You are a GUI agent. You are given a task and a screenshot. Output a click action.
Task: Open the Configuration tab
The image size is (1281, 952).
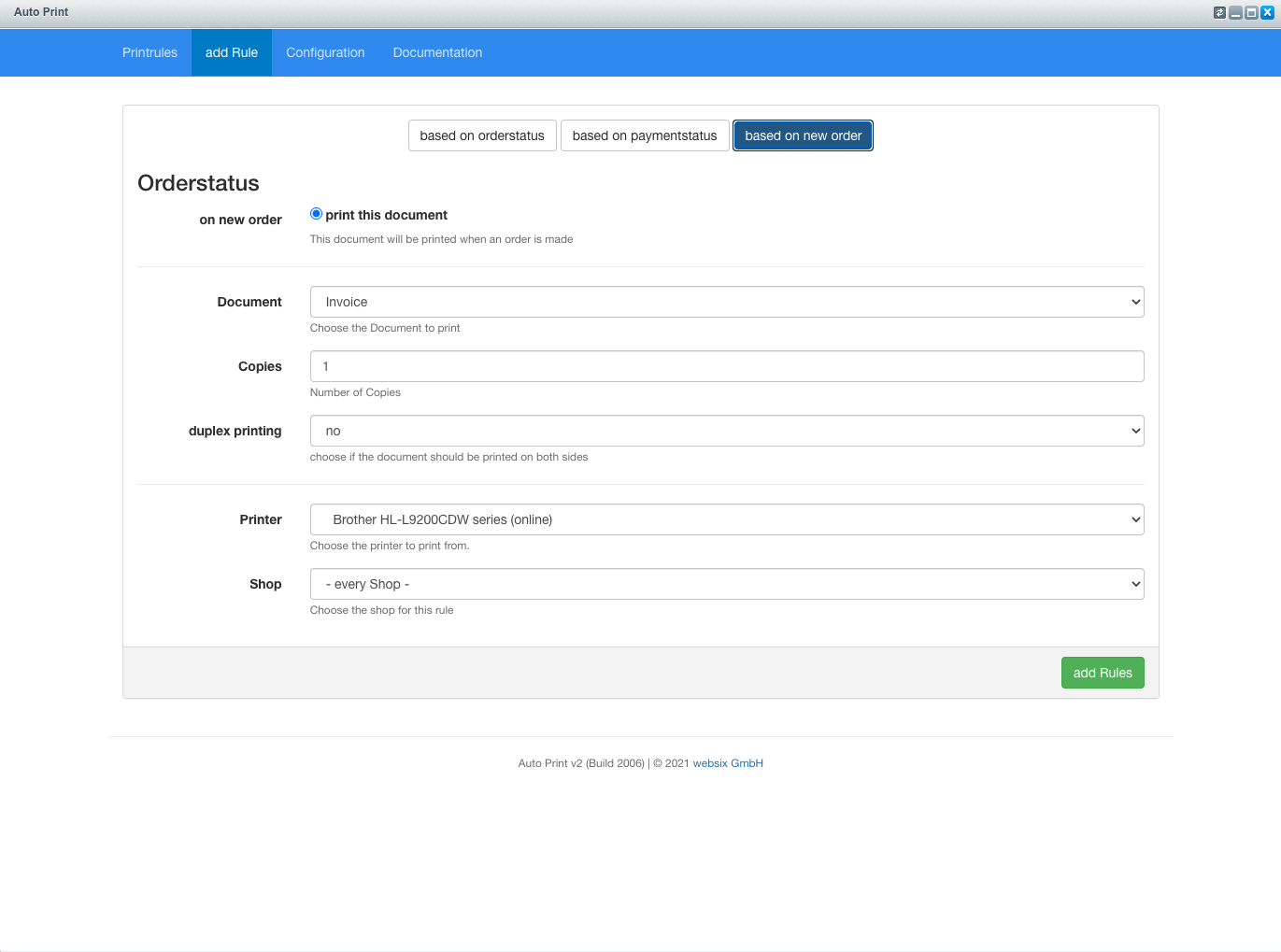325,52
